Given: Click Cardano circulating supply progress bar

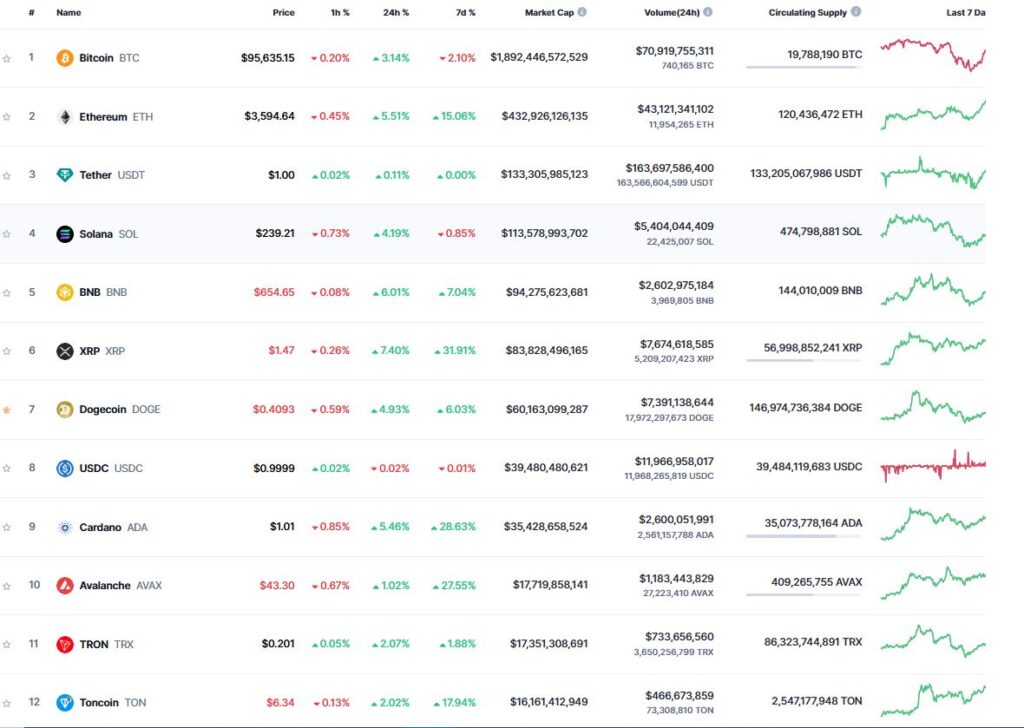Looking at the screenshot, I should coord(804,536).
